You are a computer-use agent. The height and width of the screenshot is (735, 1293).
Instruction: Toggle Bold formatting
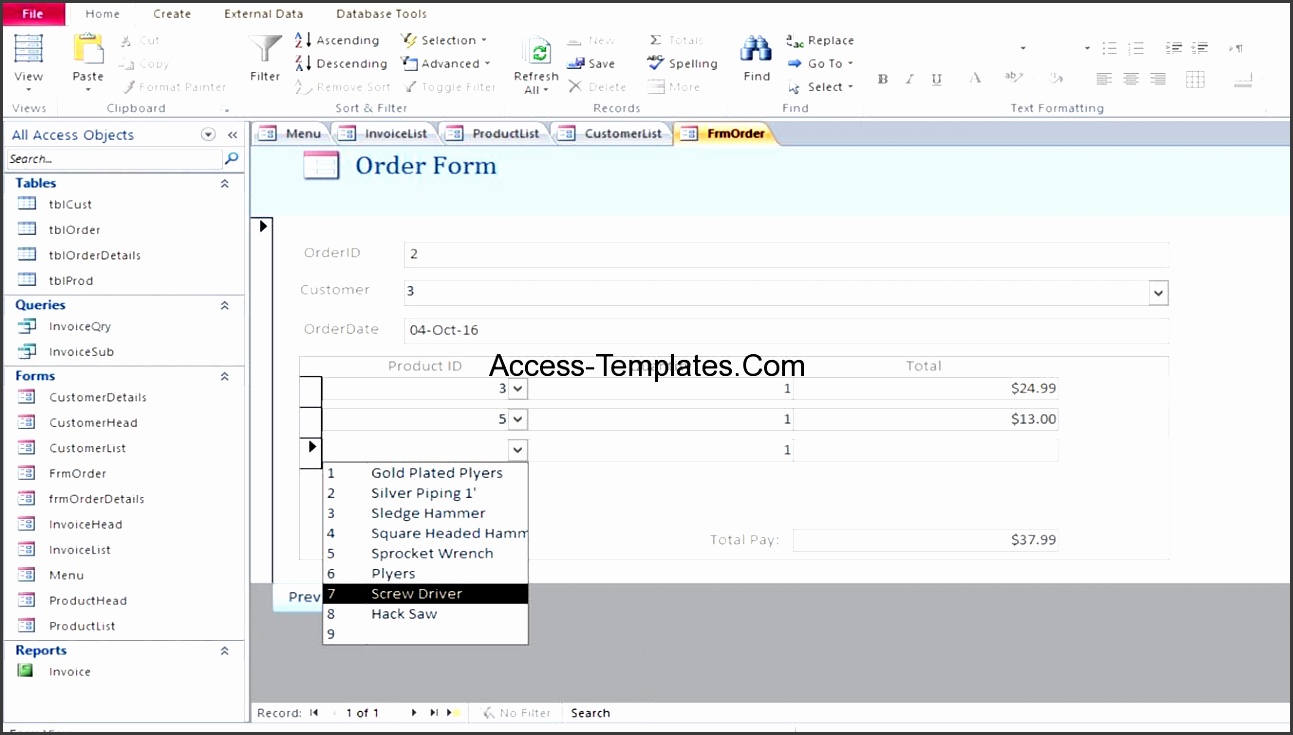click(884, 77)
